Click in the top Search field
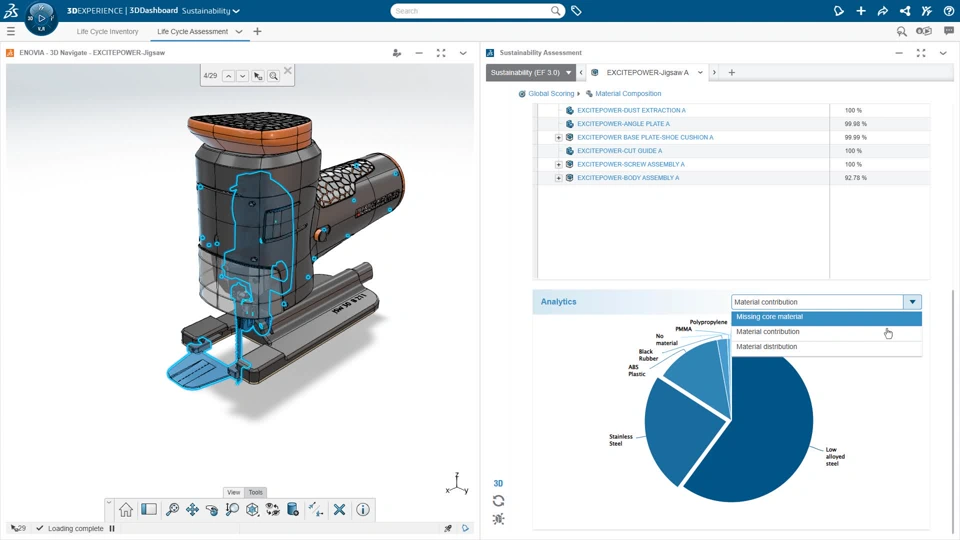The image size is (960, 540). pyautogui.click(x=471, y=11)
